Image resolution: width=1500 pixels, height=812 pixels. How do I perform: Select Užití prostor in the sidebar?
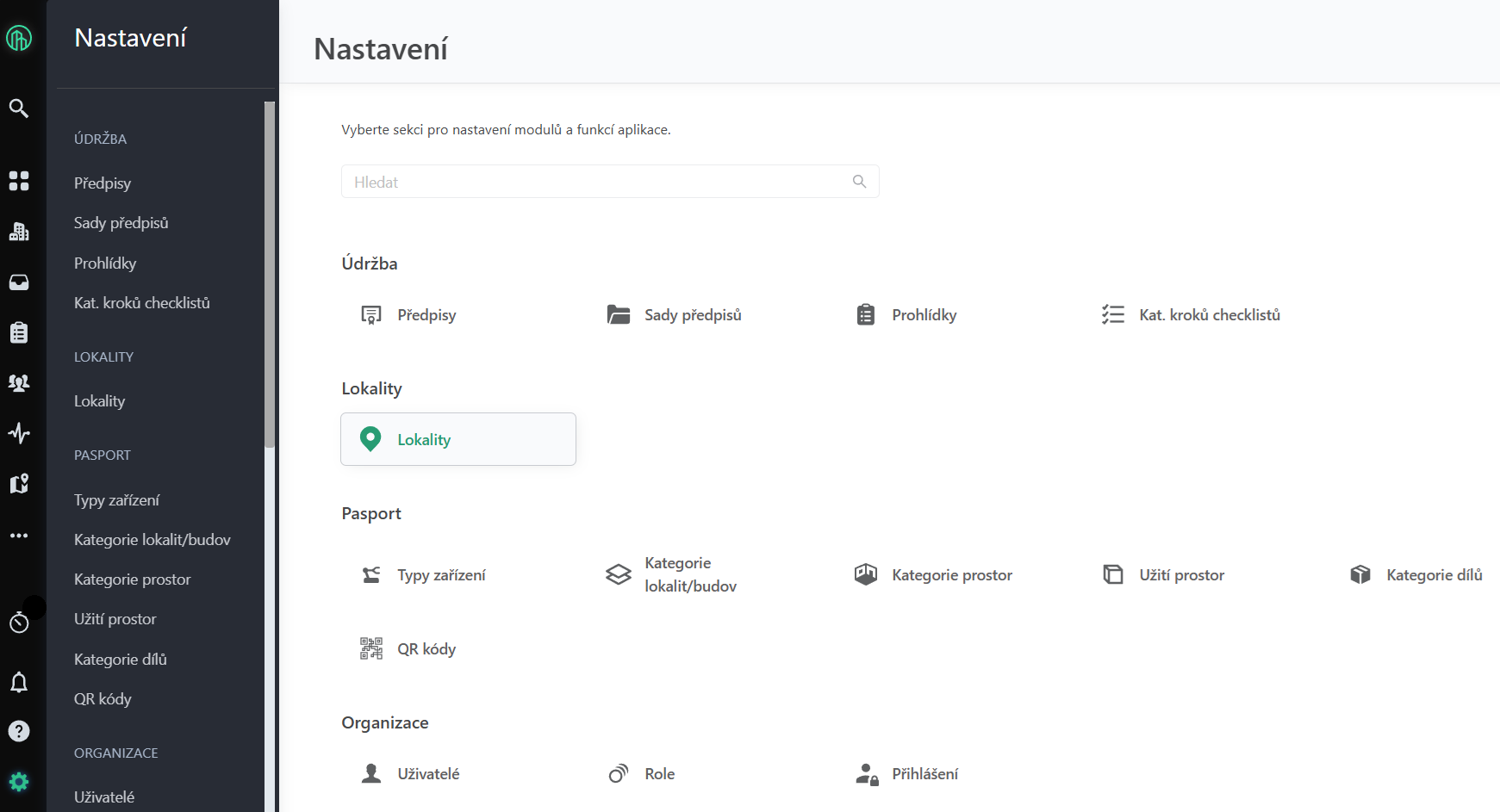(x=115, y=619)
